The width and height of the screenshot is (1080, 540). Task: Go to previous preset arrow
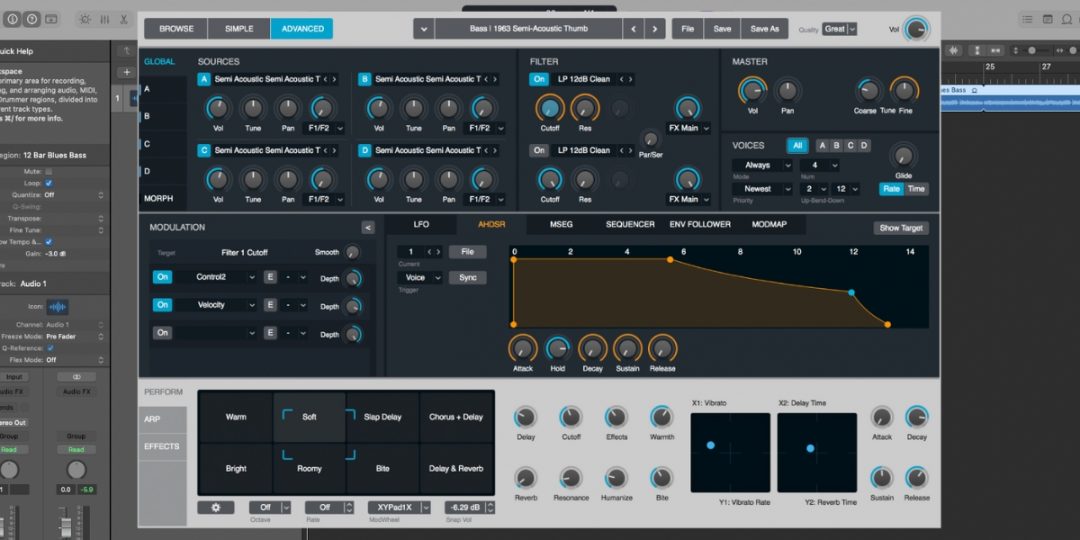coord(634,29)
